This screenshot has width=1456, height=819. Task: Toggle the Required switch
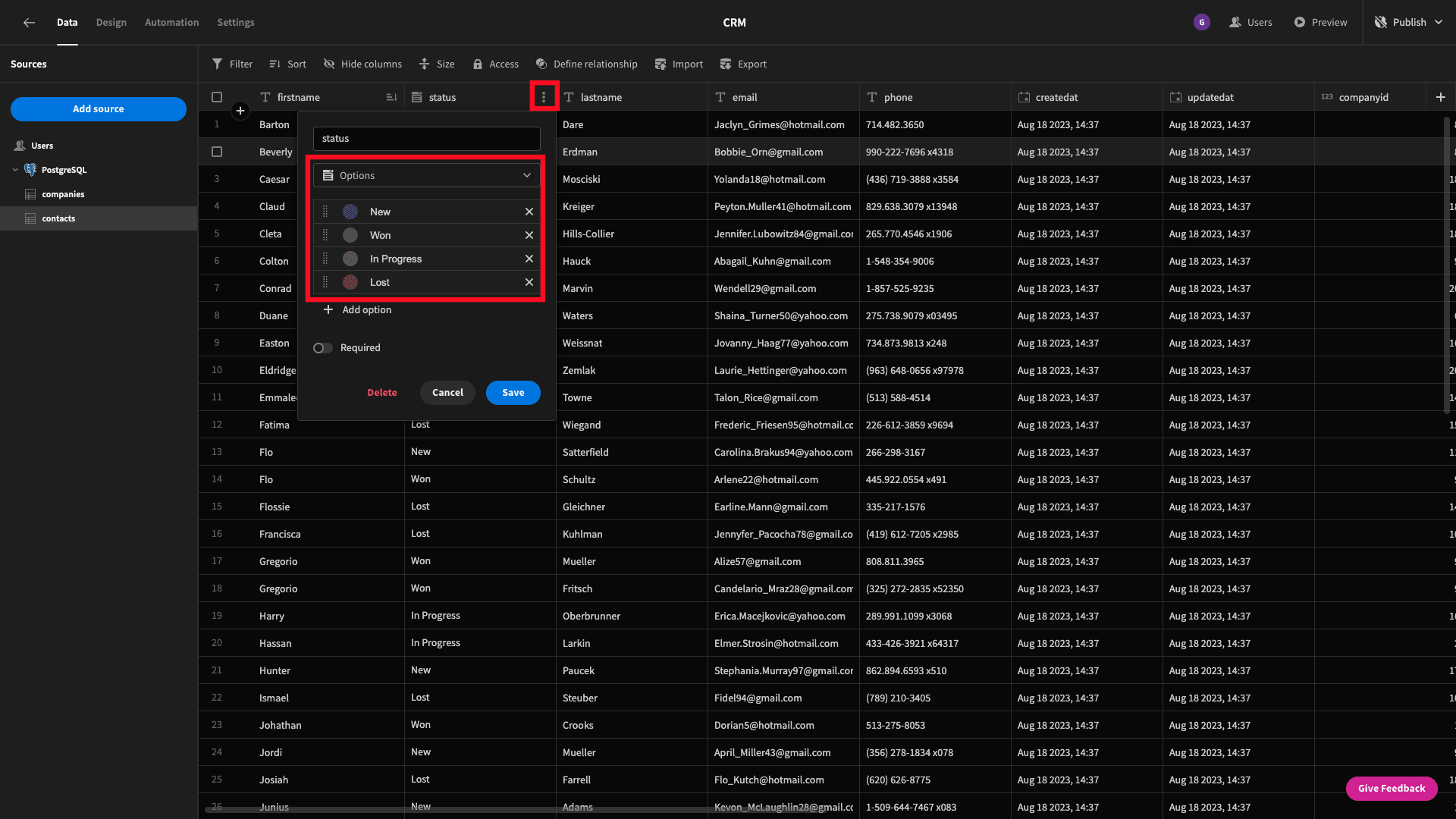tap(322, 348)
